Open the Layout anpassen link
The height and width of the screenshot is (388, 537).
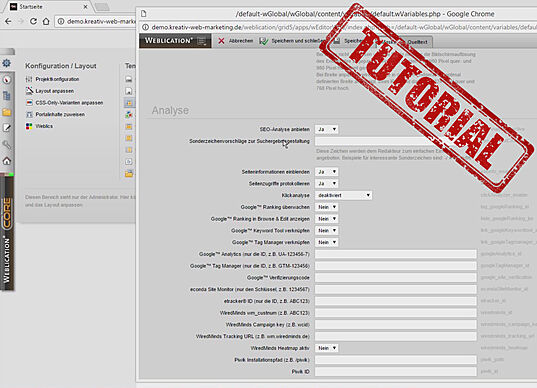point(54,91)
